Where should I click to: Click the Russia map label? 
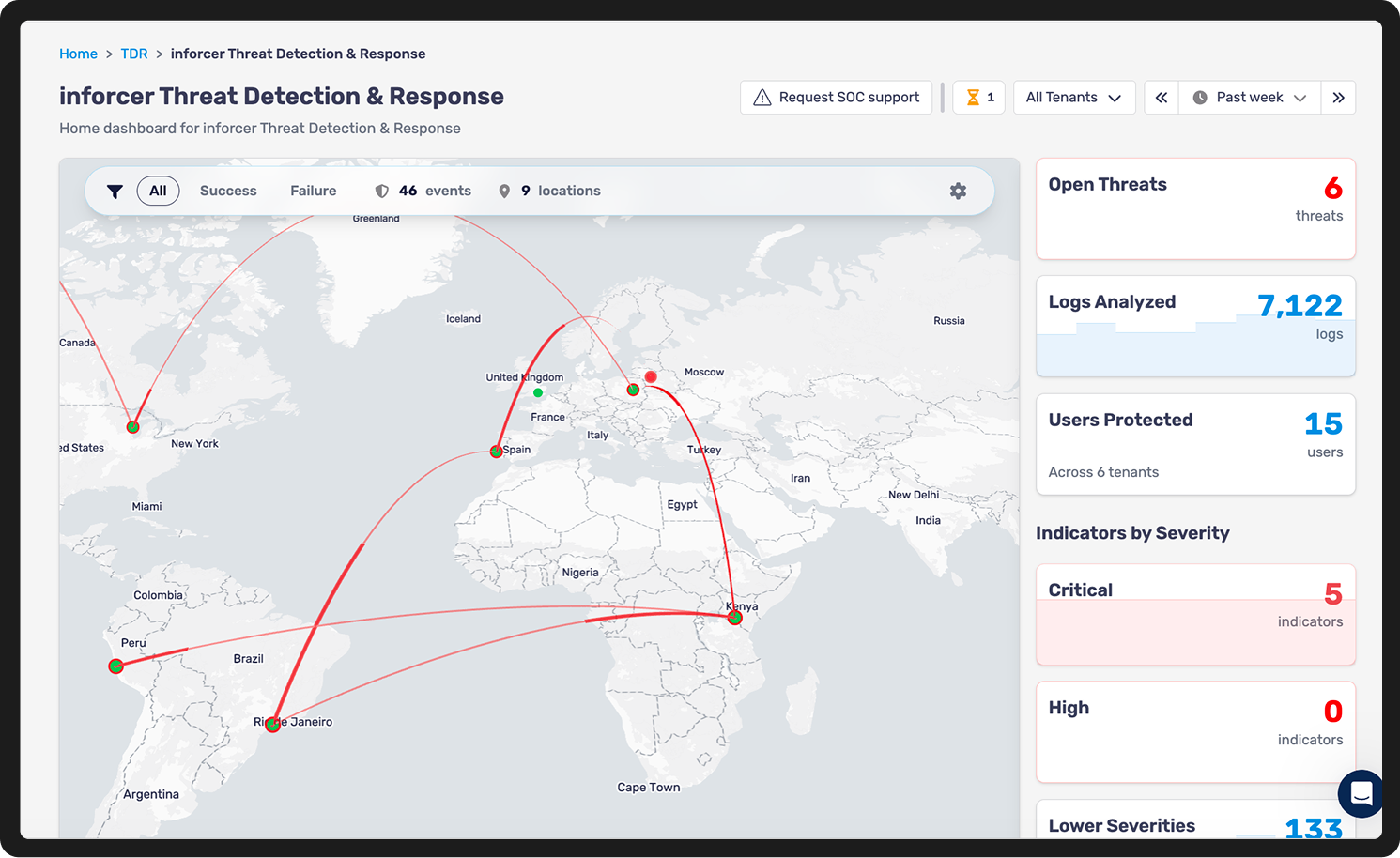(949, 321)
